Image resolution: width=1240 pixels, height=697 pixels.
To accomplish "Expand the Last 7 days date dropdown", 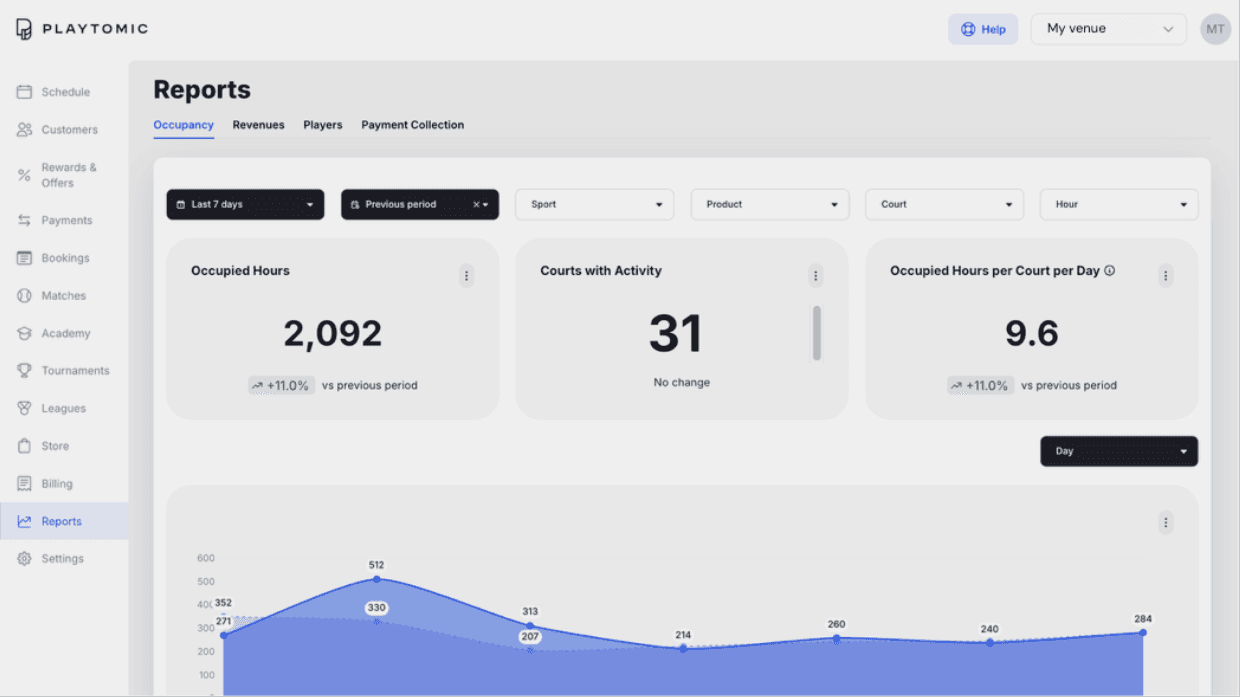I will pyautogui.click(x=245, y=205).
